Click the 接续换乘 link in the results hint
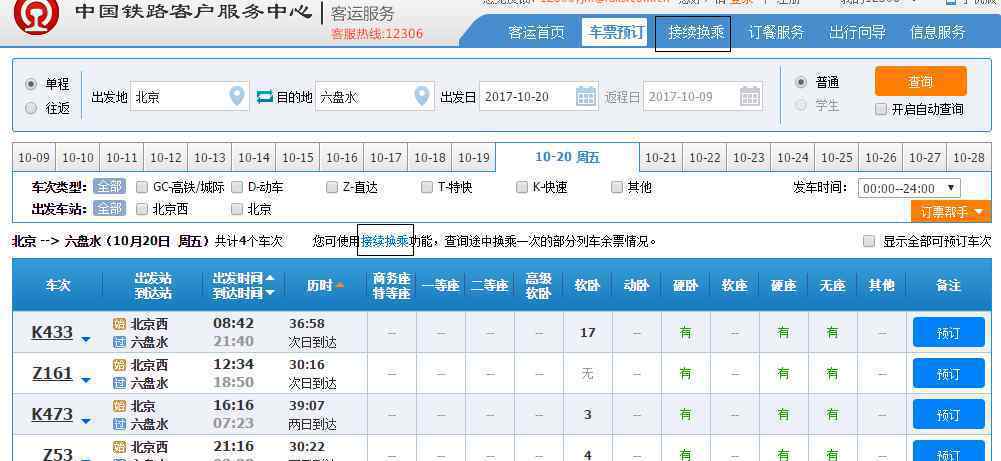This screenshot has height=461, width=1001. click(385, 241)
